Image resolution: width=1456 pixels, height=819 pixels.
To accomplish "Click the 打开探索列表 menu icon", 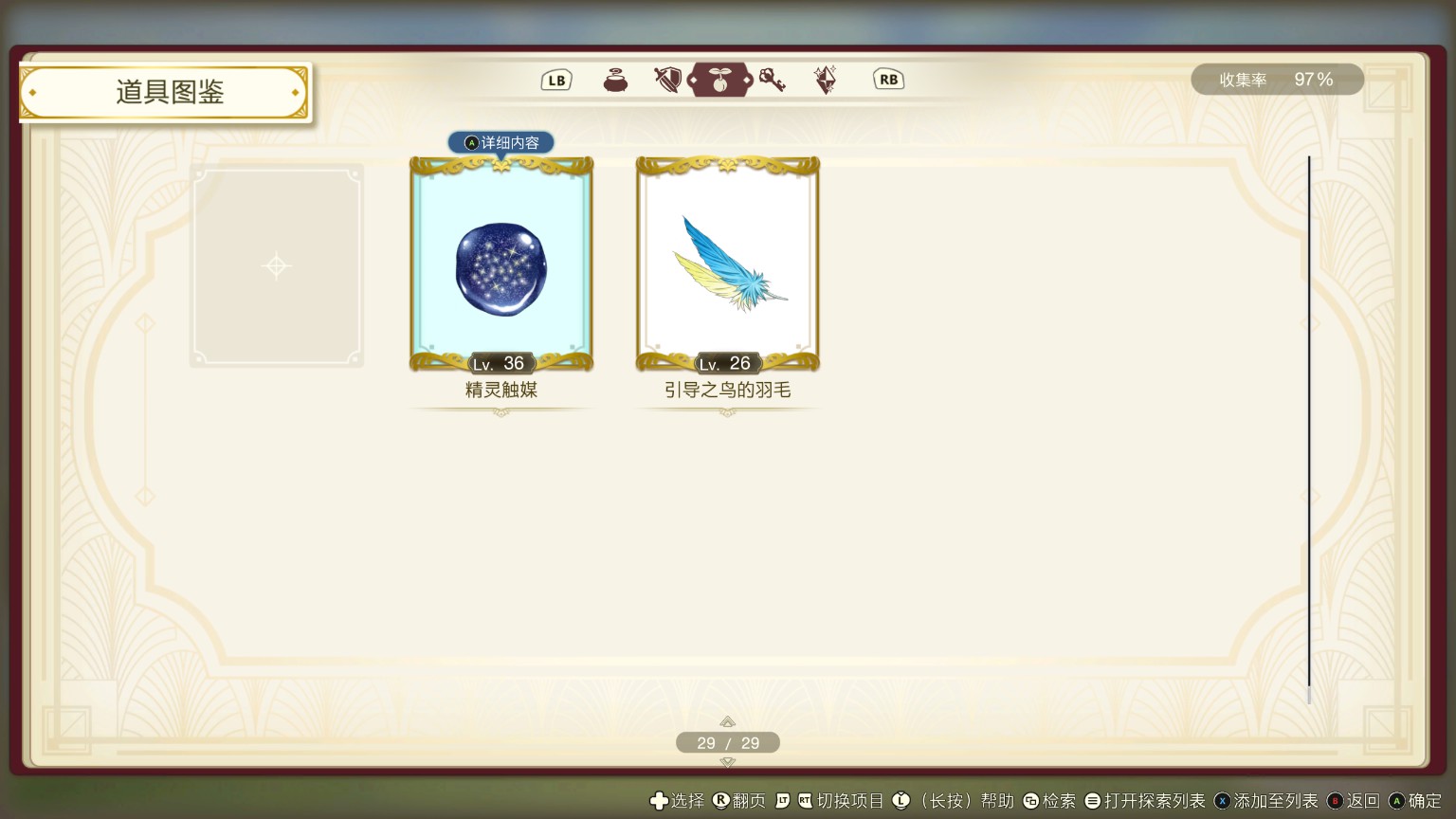I will coord(1092,801).
